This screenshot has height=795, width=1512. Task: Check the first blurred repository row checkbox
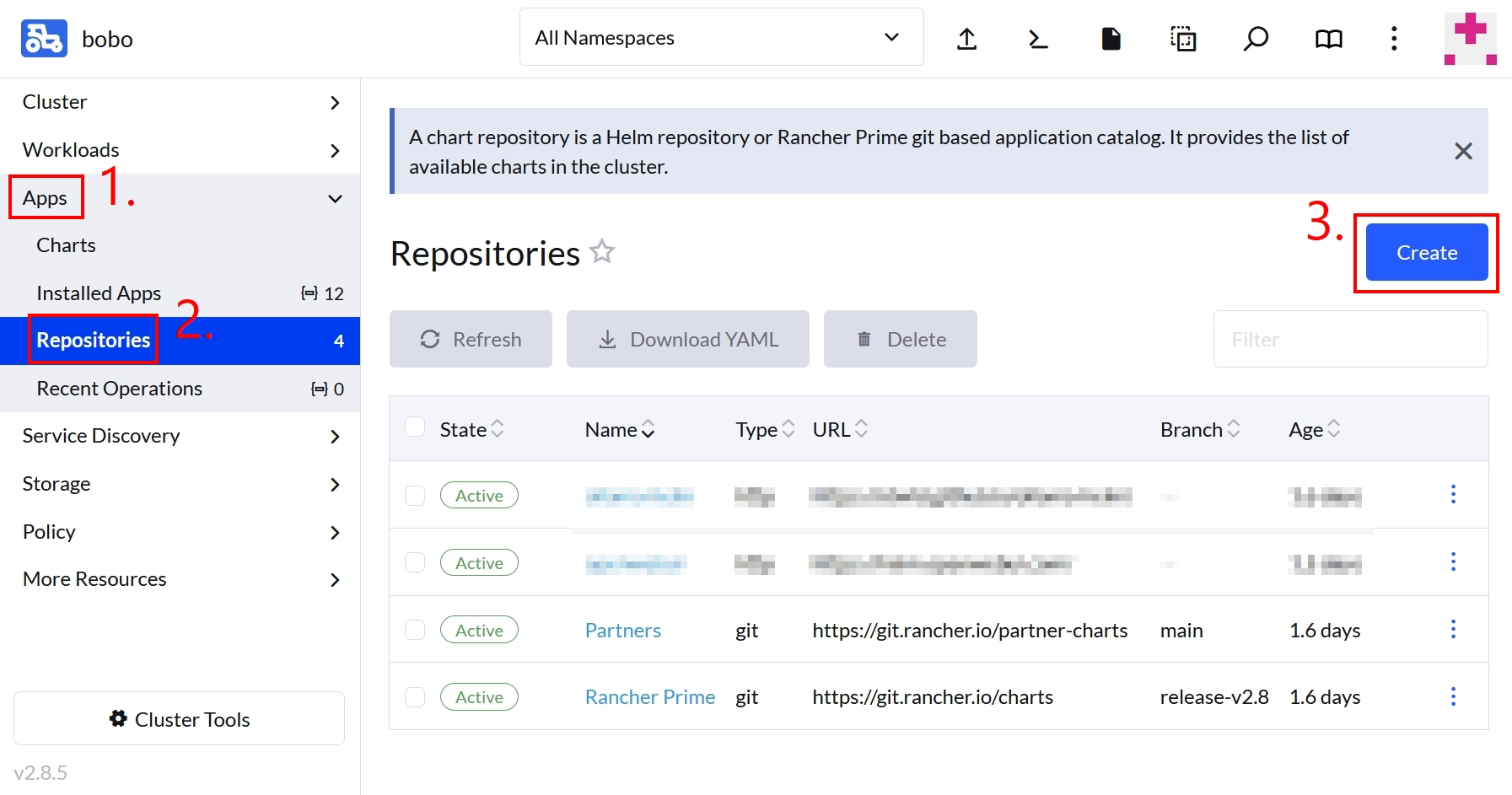[x=415, y=495]
